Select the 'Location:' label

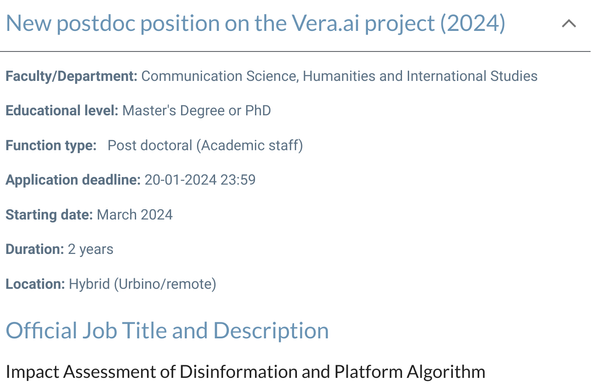35,284
